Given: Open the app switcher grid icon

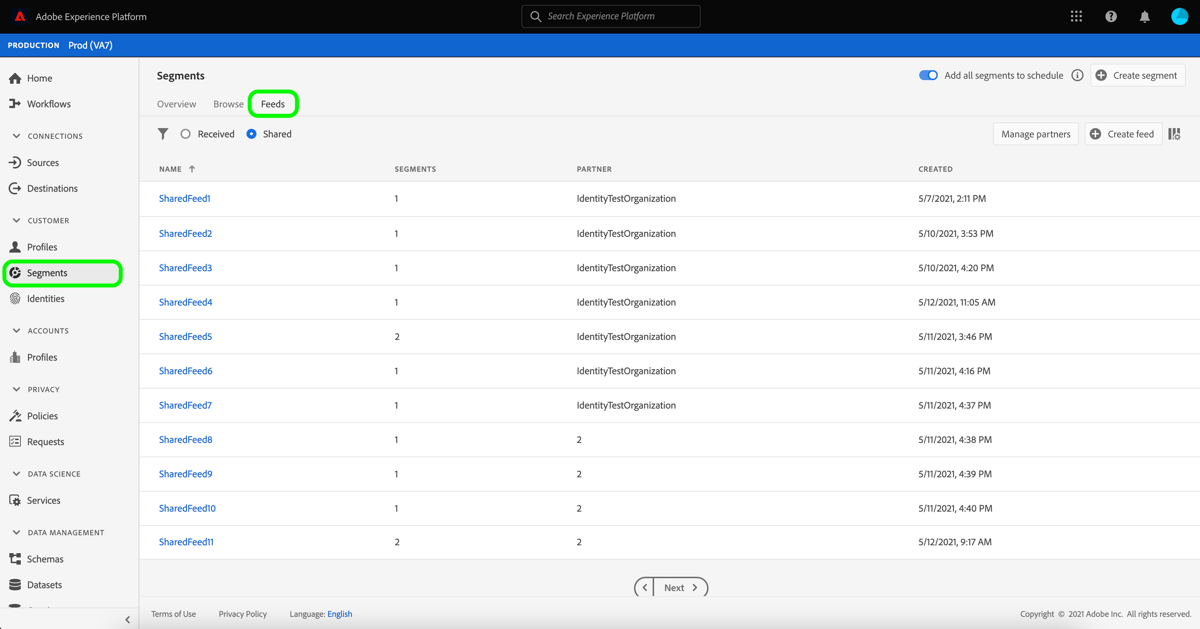Looking at the screenshot, I should click(x=1075, y=16).
